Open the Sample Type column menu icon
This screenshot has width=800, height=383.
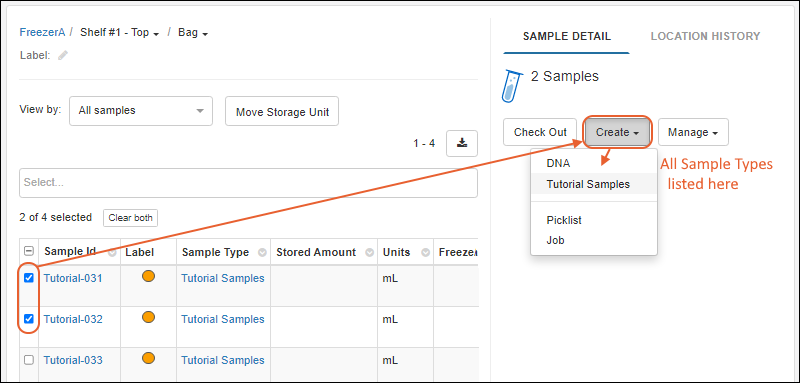tap(262, 252)
